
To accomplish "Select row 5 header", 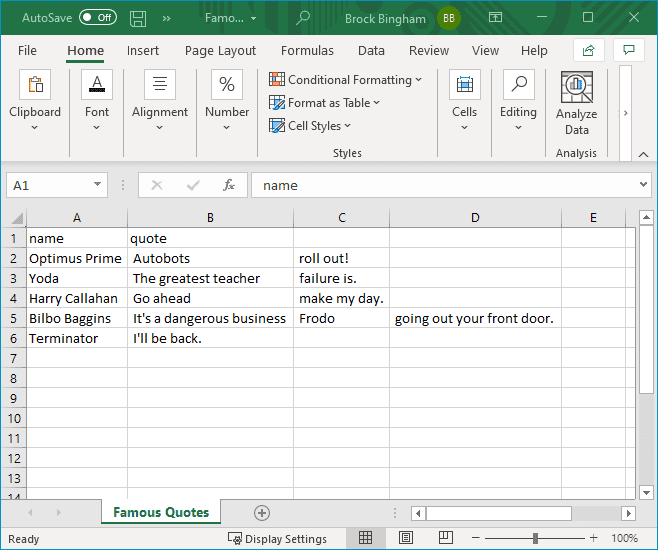I will (13, 318).
